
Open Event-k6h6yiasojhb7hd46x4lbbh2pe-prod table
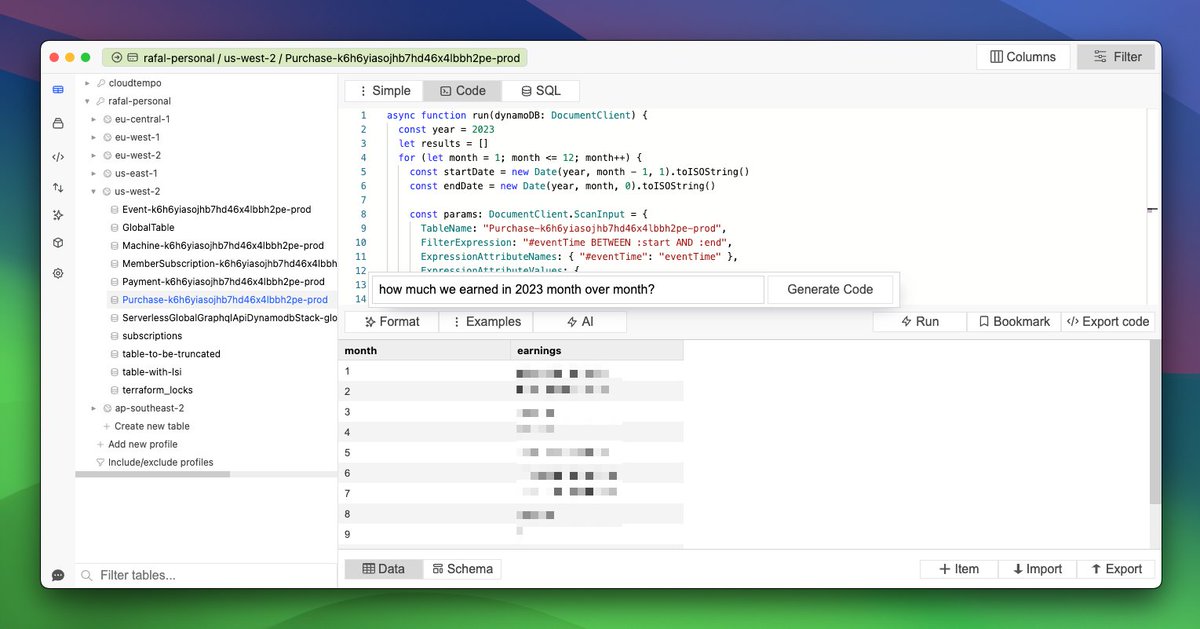(216, 210)
